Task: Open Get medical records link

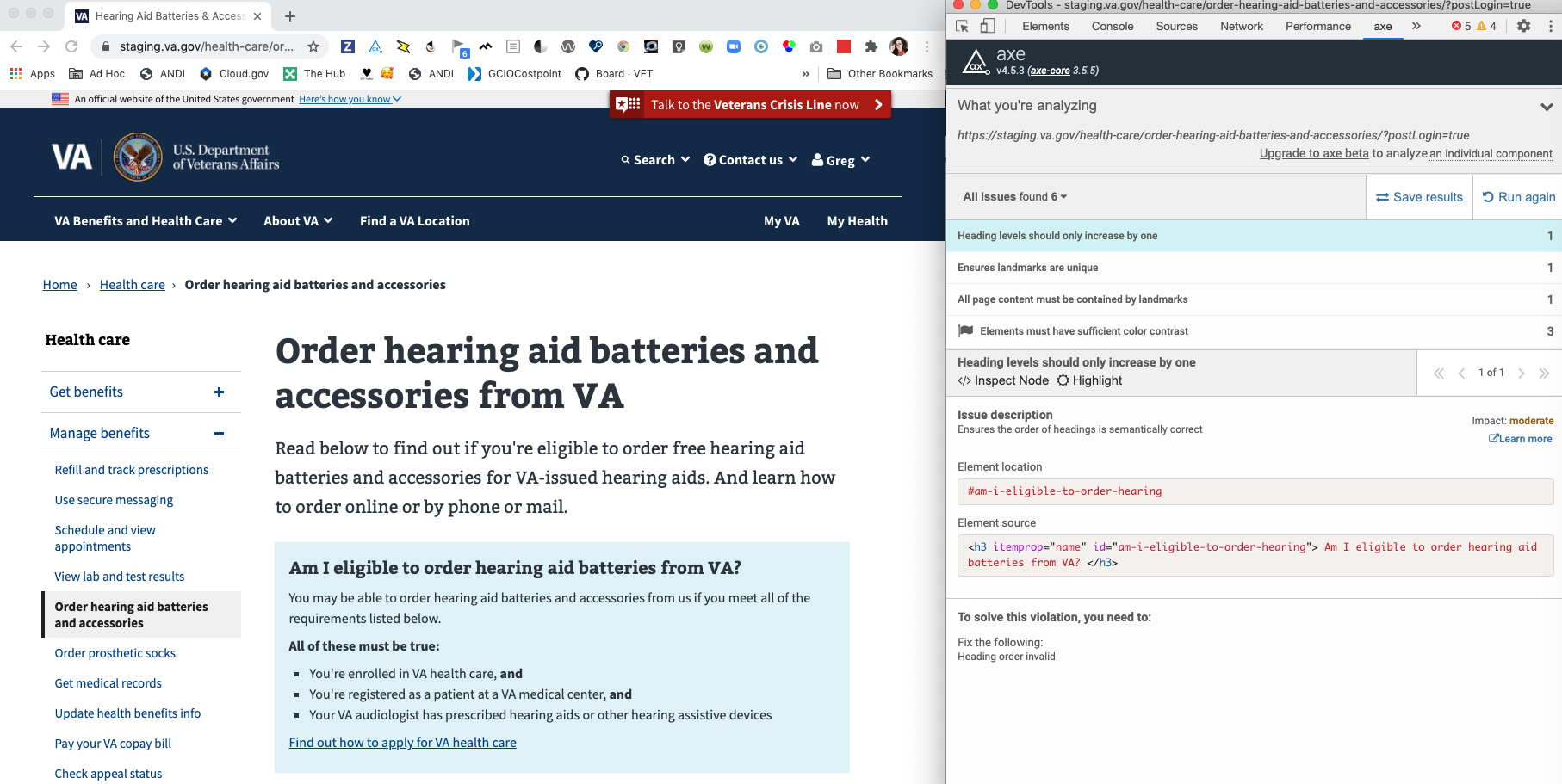Action: [x=108, y=683]
